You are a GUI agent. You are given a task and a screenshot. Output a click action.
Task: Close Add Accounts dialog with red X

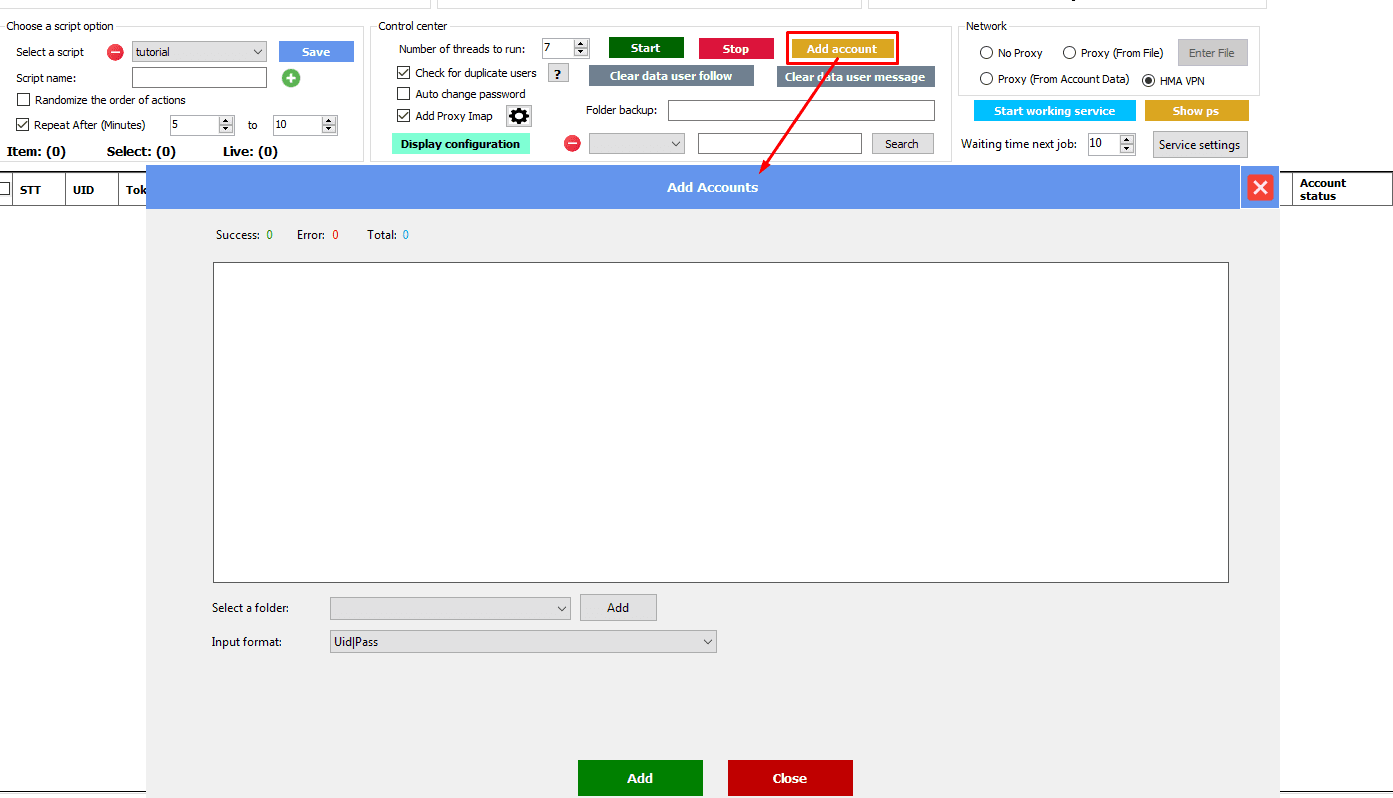[x=1260, y=187]
